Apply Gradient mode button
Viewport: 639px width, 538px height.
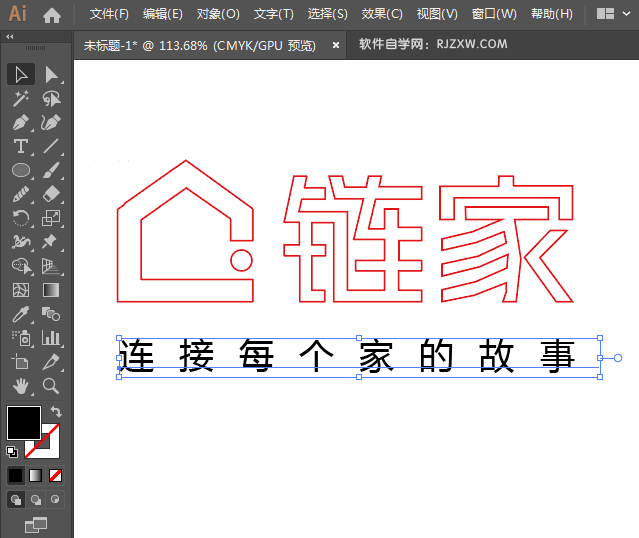point(35,475)
